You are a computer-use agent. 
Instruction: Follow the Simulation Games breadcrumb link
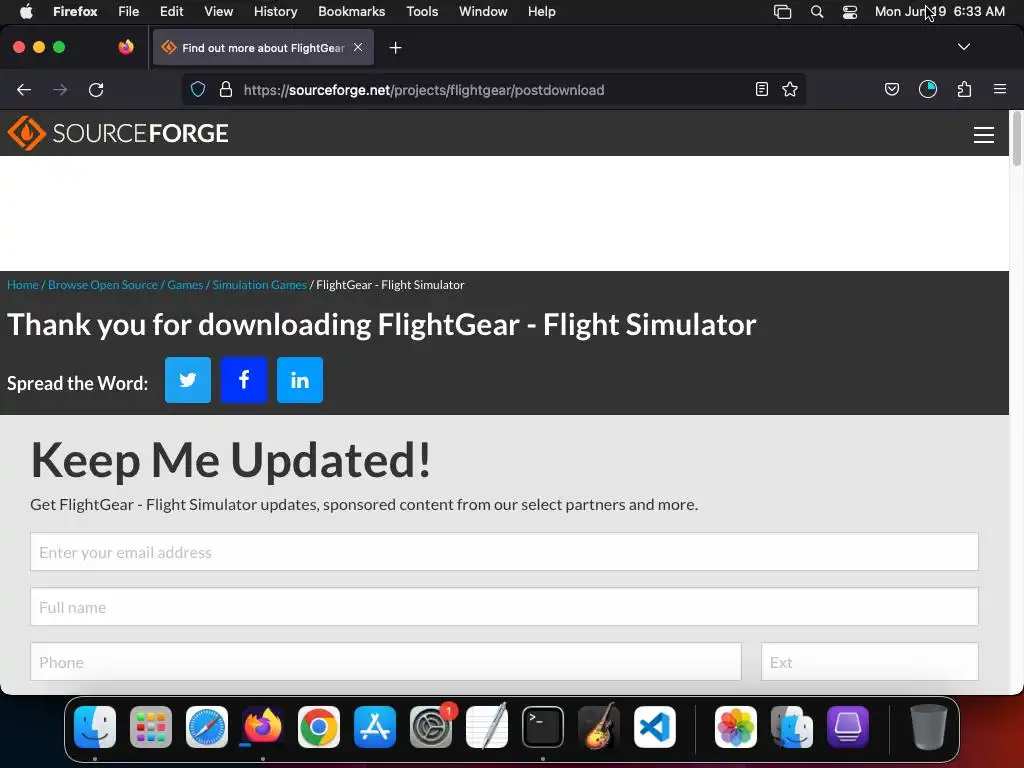(259, 285)
